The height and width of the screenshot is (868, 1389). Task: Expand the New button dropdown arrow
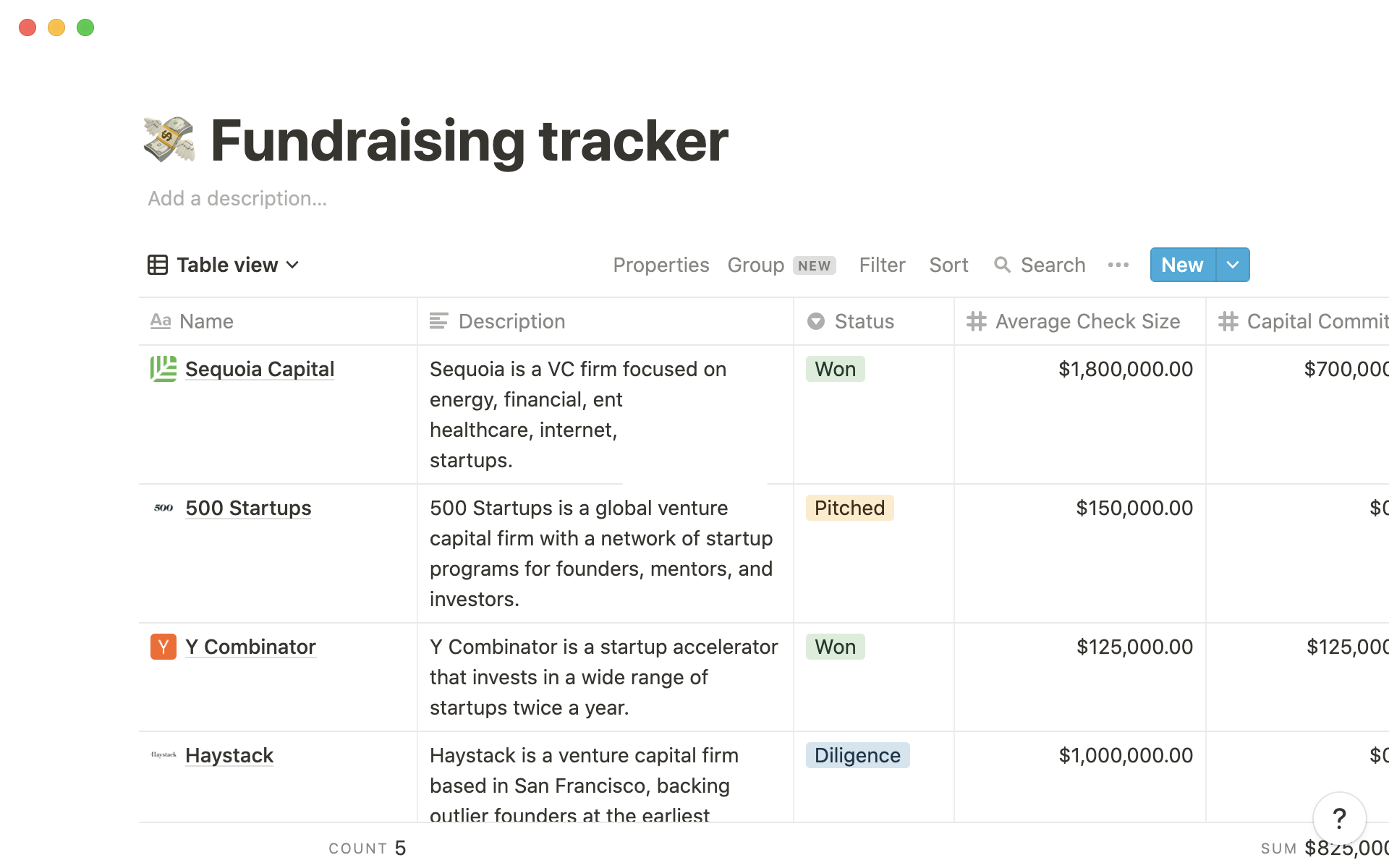pyautogui.click(x=1231, y=264)
